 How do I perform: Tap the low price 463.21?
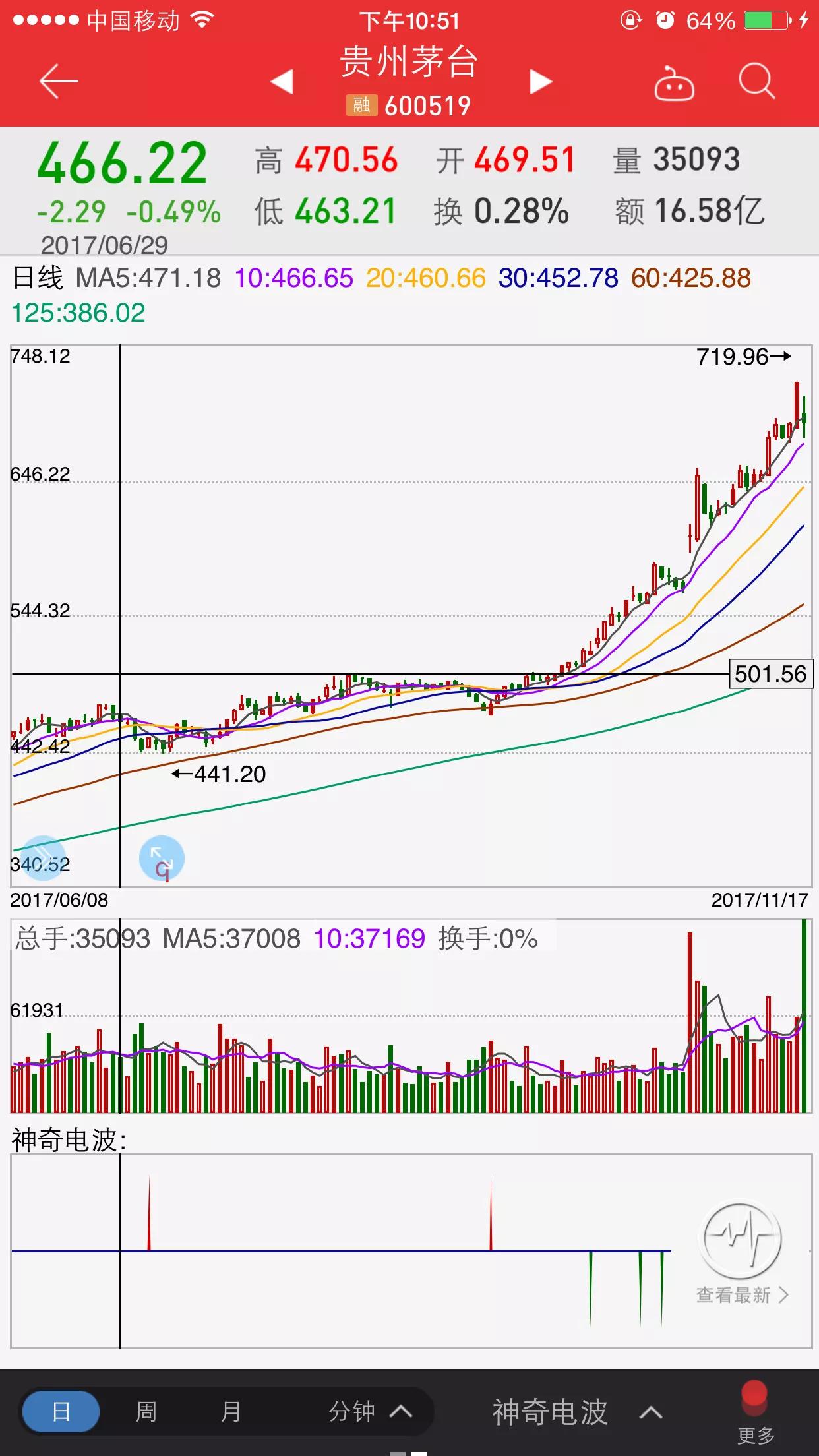click(346, 212)
